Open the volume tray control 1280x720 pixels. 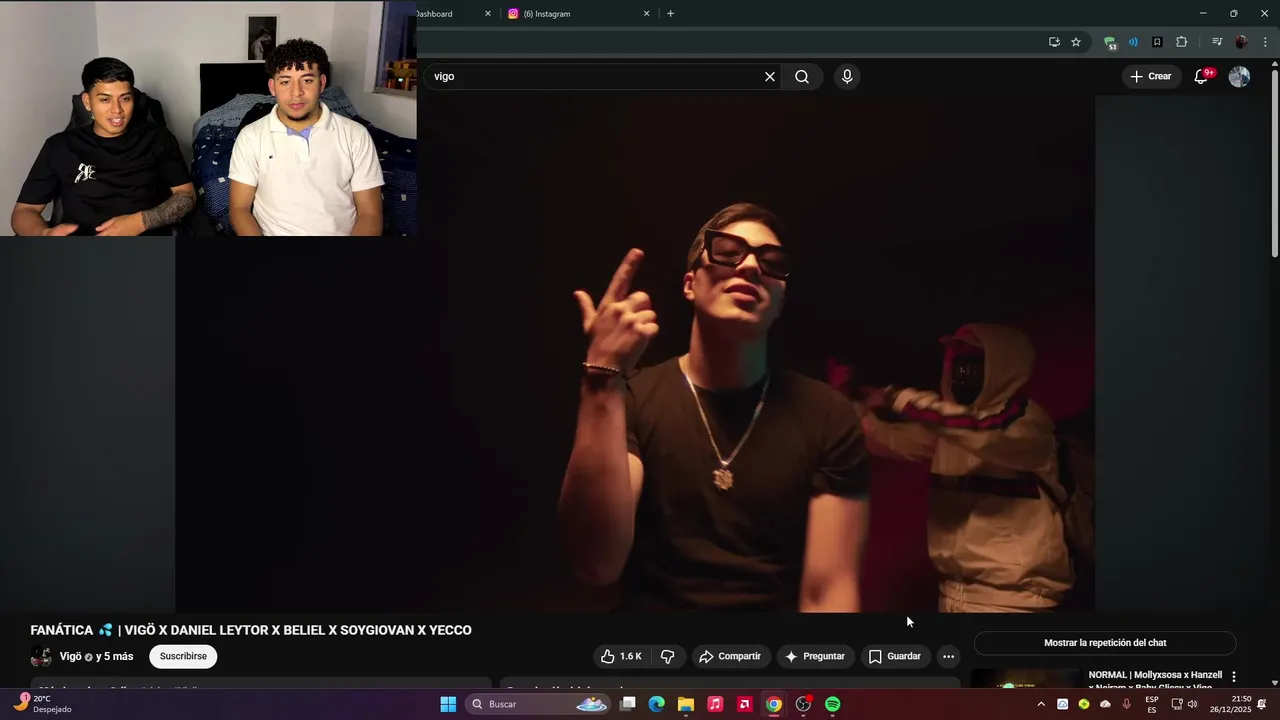click(1192, 704)
